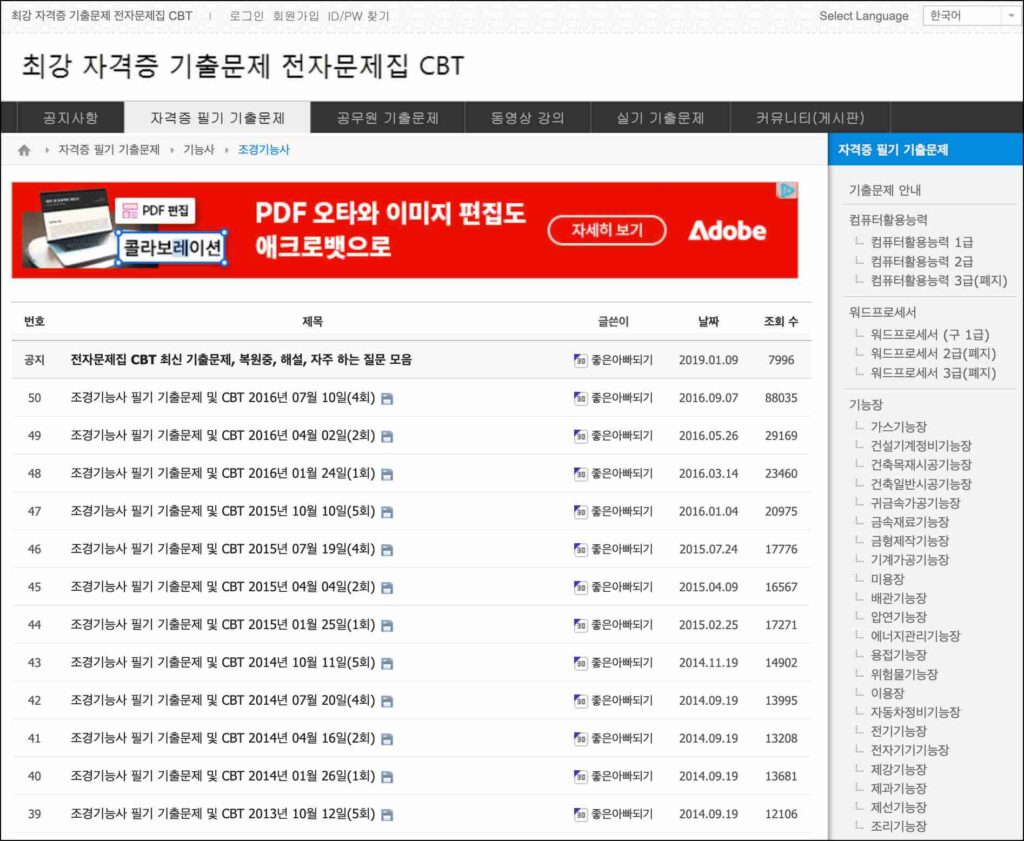
Task: Open sidebar 워드프로세서 (구 1급)
Action: 929,334
